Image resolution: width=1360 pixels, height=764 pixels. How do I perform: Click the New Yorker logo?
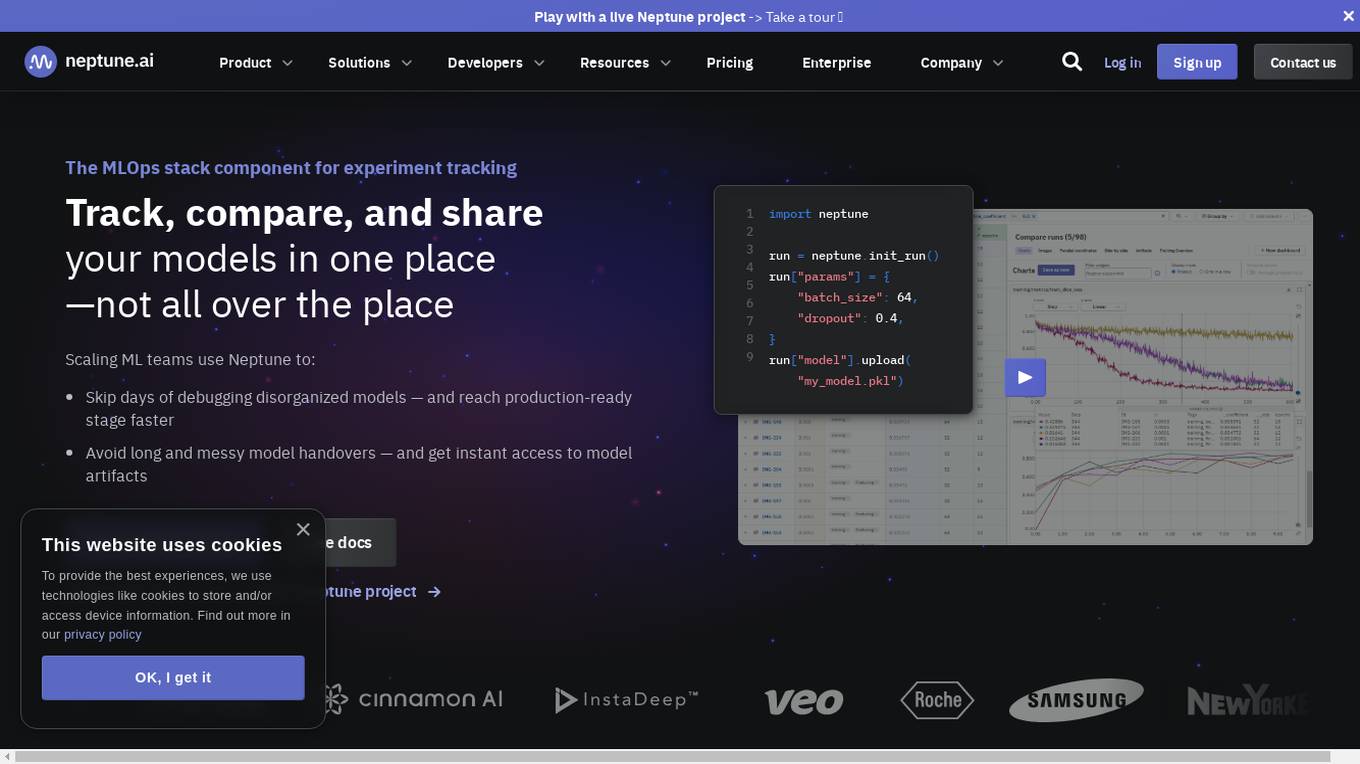[x=1247, y=700]
